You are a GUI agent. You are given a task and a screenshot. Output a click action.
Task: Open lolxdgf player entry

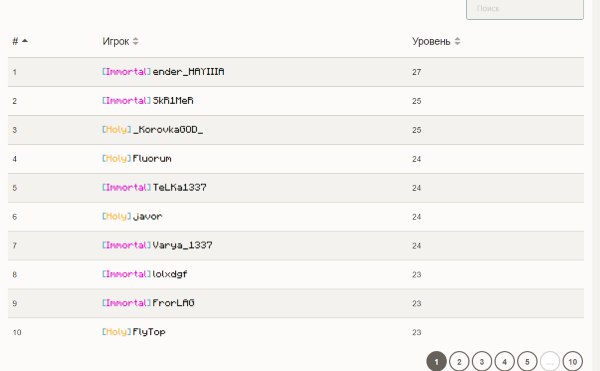pyautogui.click(x=170, y=274)
